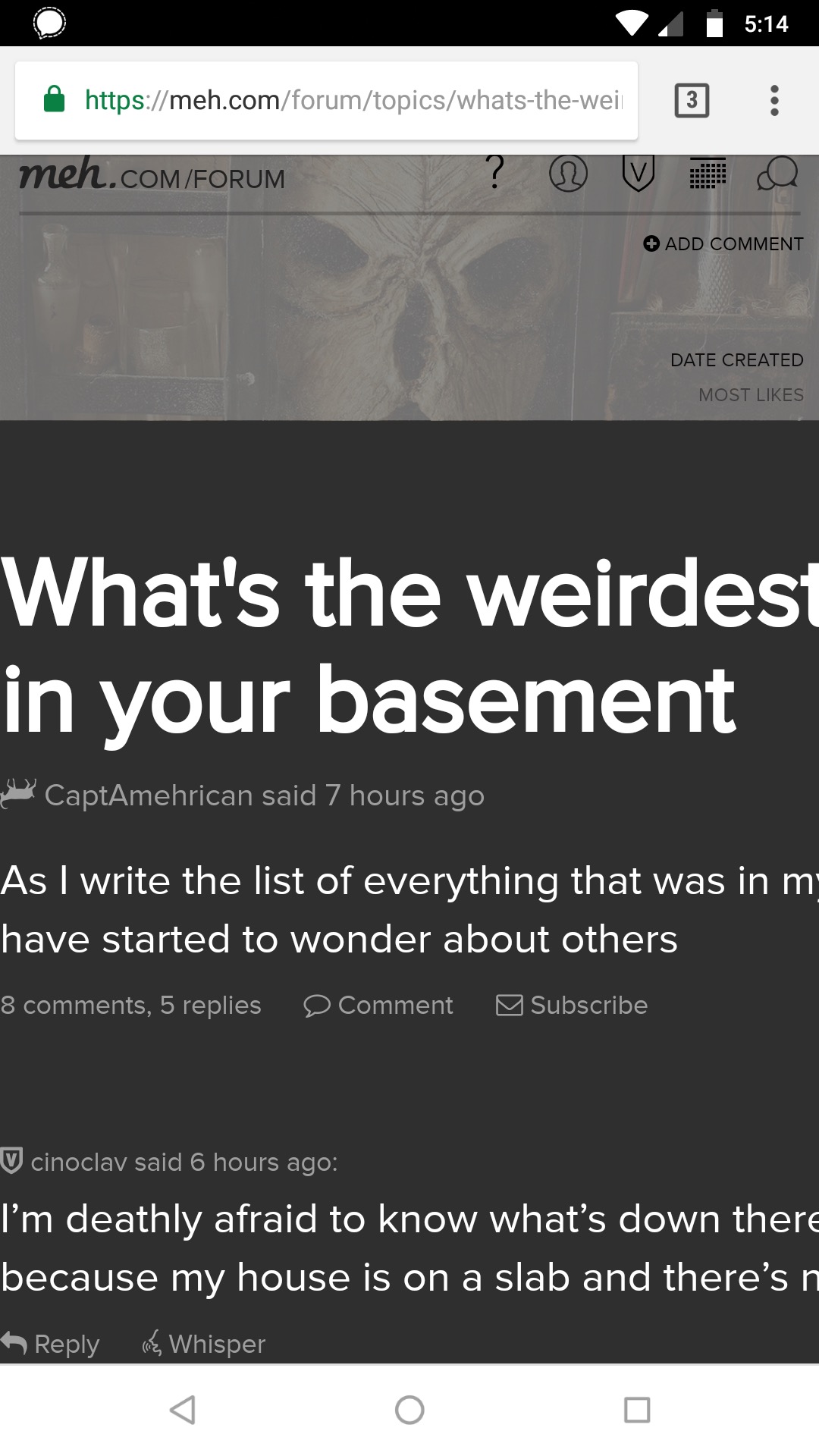This screenshot has height=1456, width=819.
Task: Open the forum chat bubbles icon
Action: pos(777,174)
